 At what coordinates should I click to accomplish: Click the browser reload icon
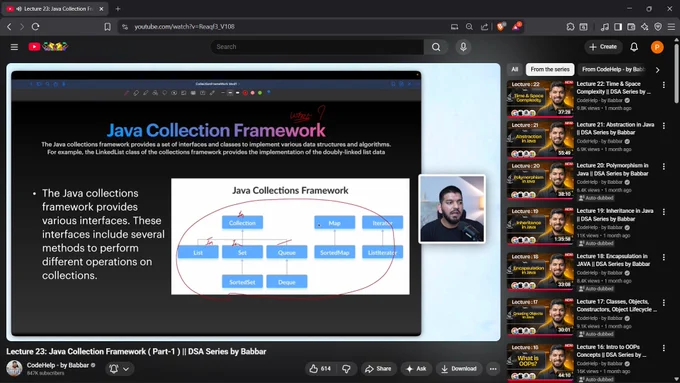pos(36,26)
